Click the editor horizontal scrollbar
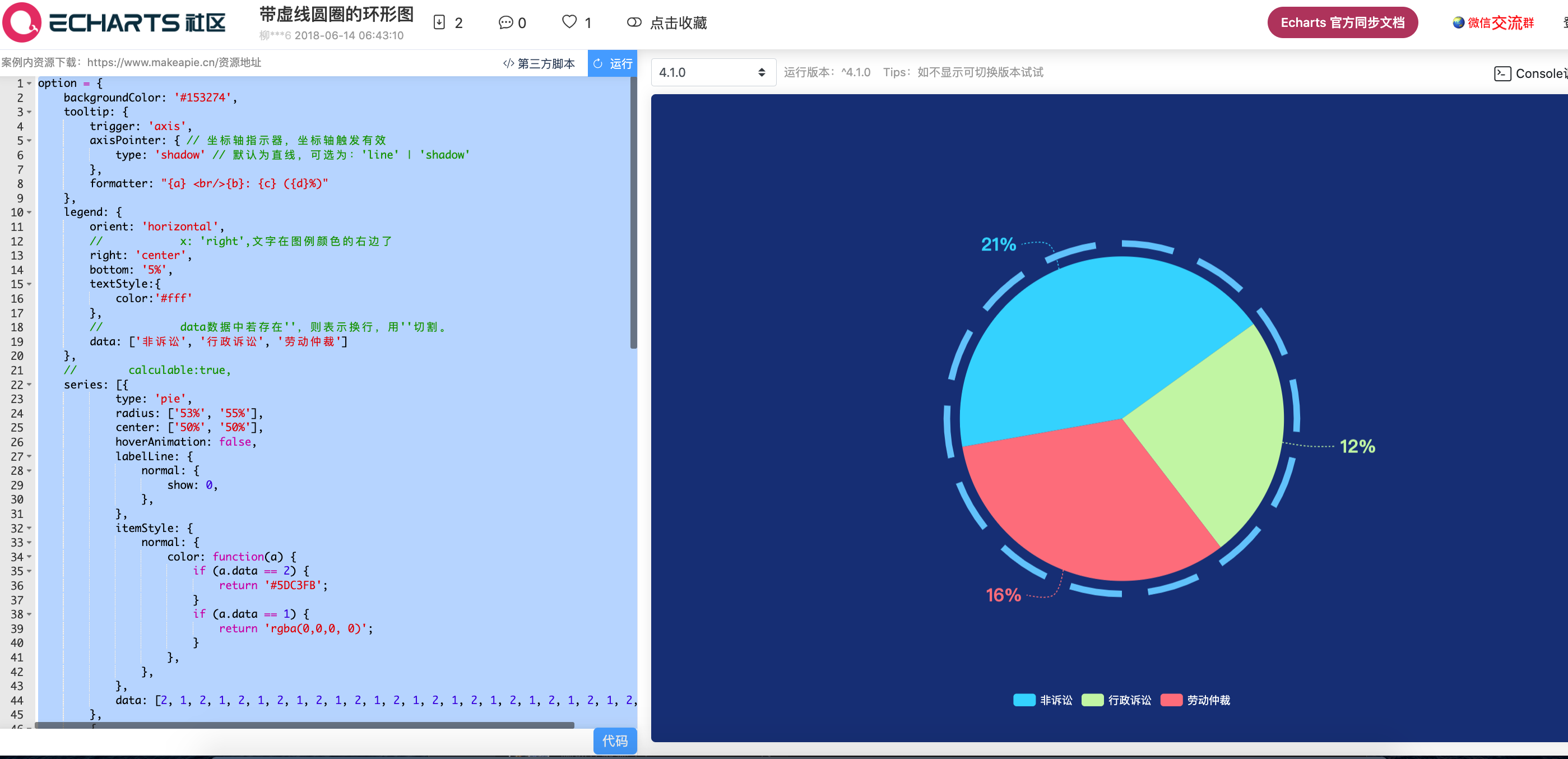 pyautogui.click(x=304, y=725)
